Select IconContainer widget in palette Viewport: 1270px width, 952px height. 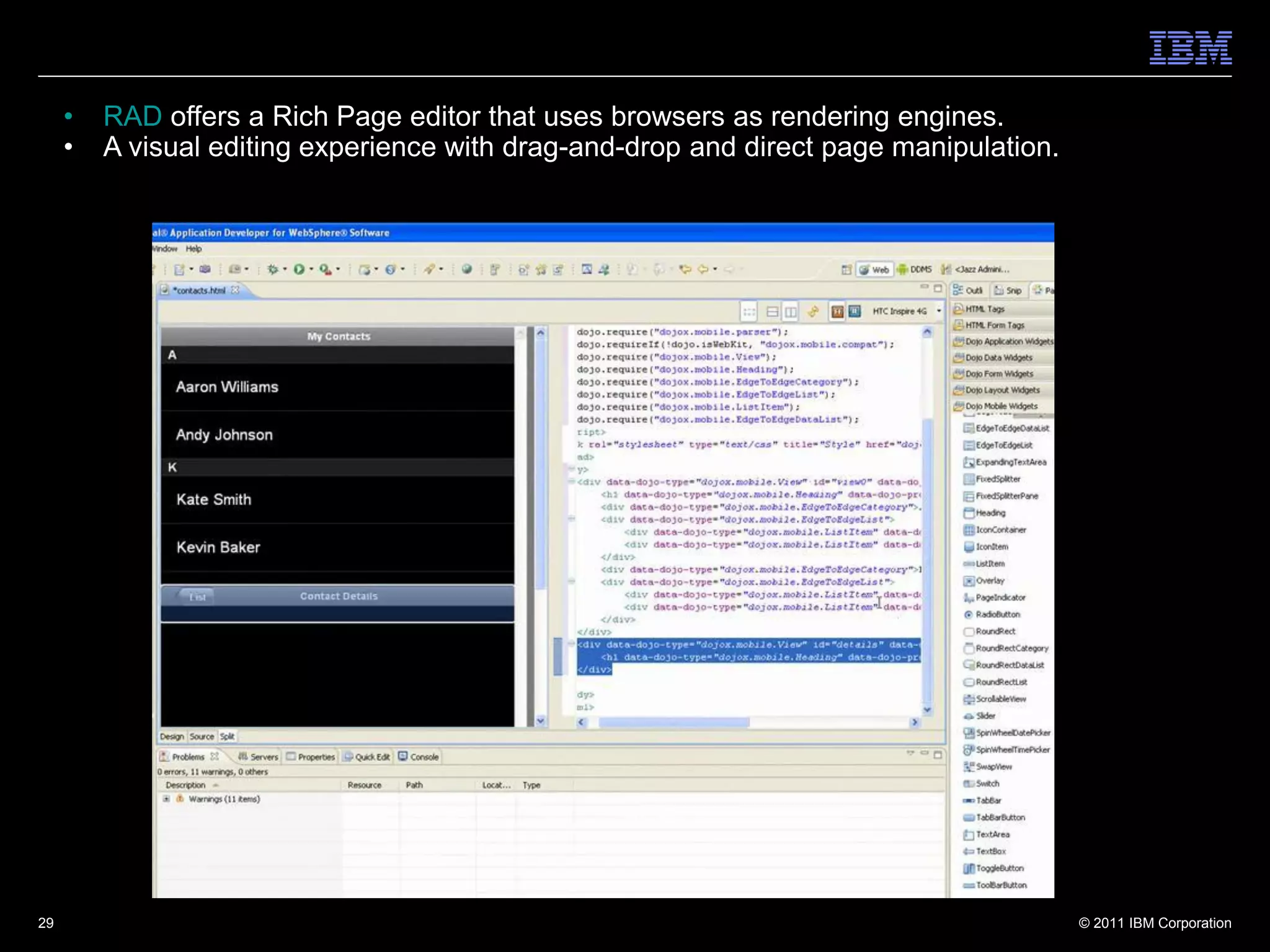[995, 529]
